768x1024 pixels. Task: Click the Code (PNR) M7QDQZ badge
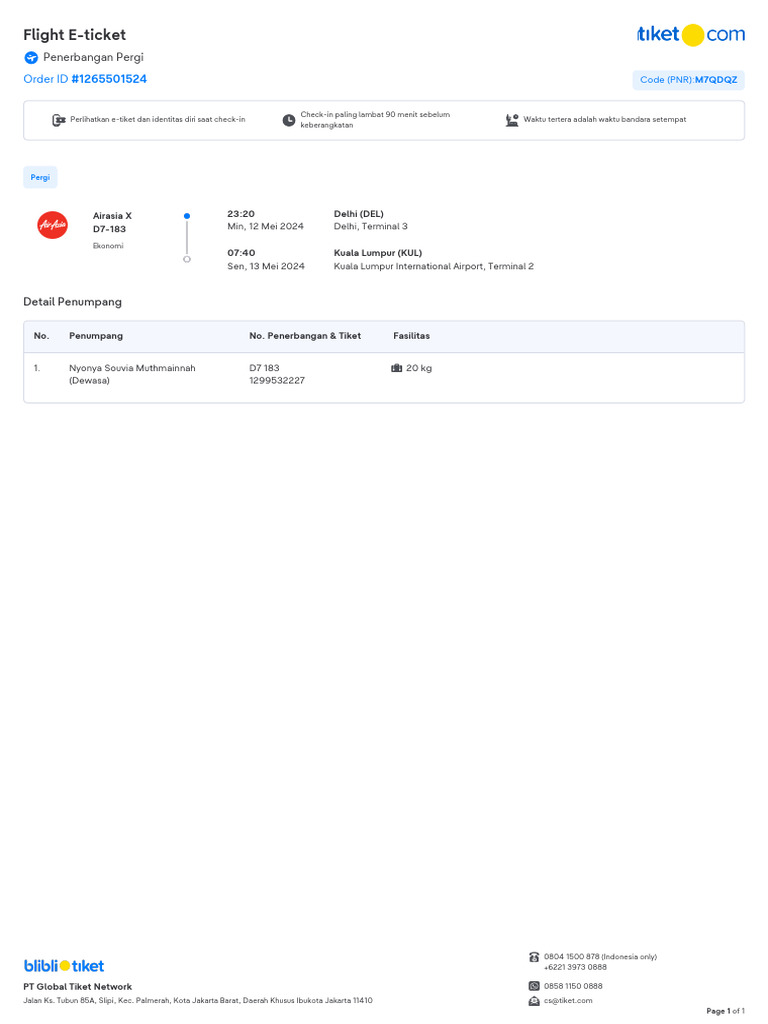click(x=688, y=80)
